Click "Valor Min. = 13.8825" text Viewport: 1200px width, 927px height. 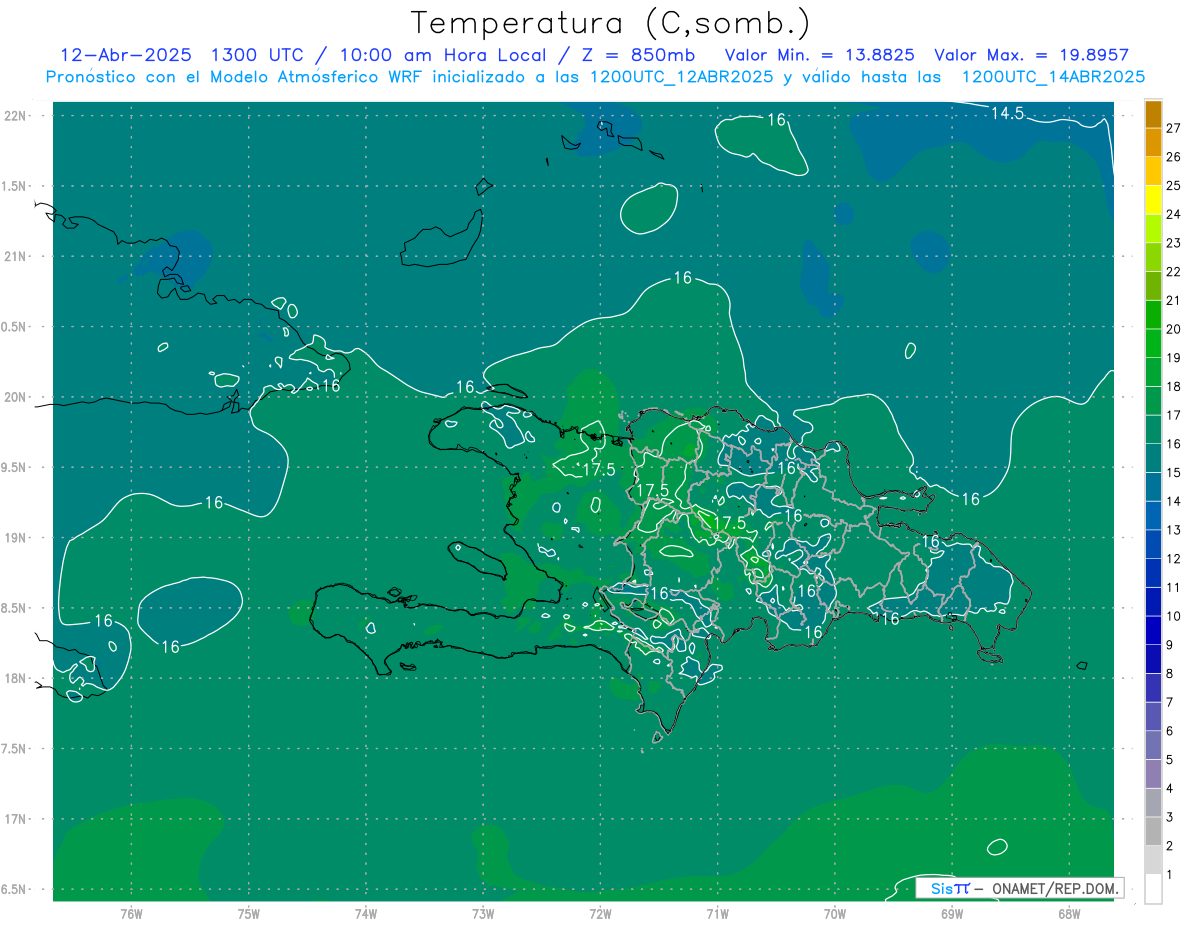(819, 55)
